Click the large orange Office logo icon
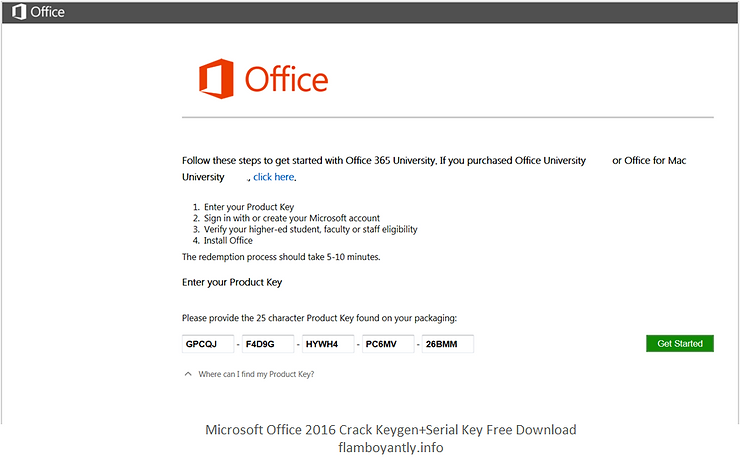Image resolution: width=740 pixels, height=463 pixels. [216, 79]
